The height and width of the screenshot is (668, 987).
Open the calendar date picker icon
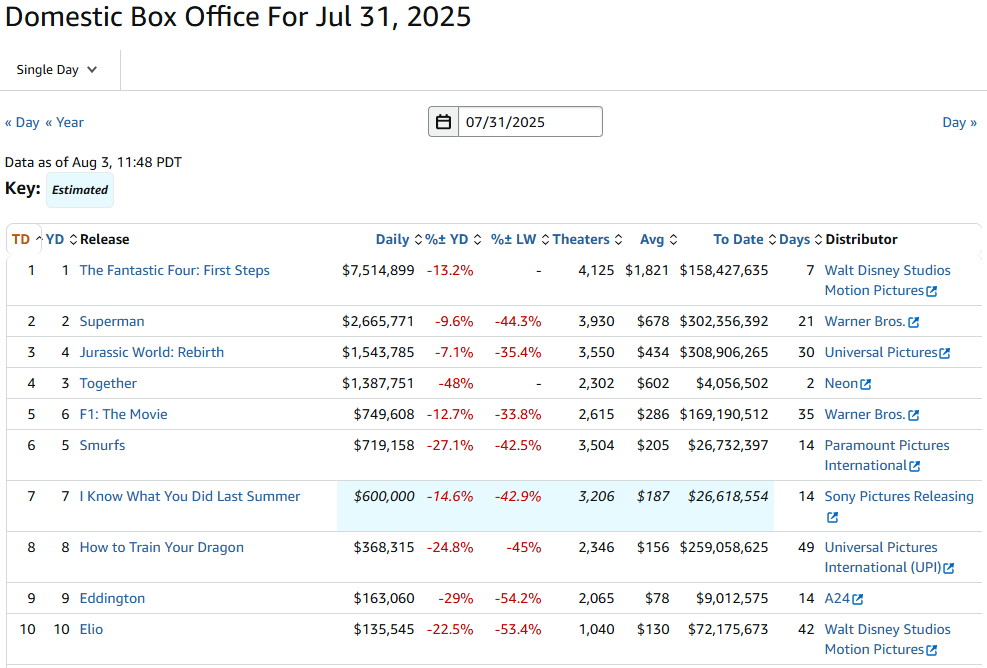(443, 122)
